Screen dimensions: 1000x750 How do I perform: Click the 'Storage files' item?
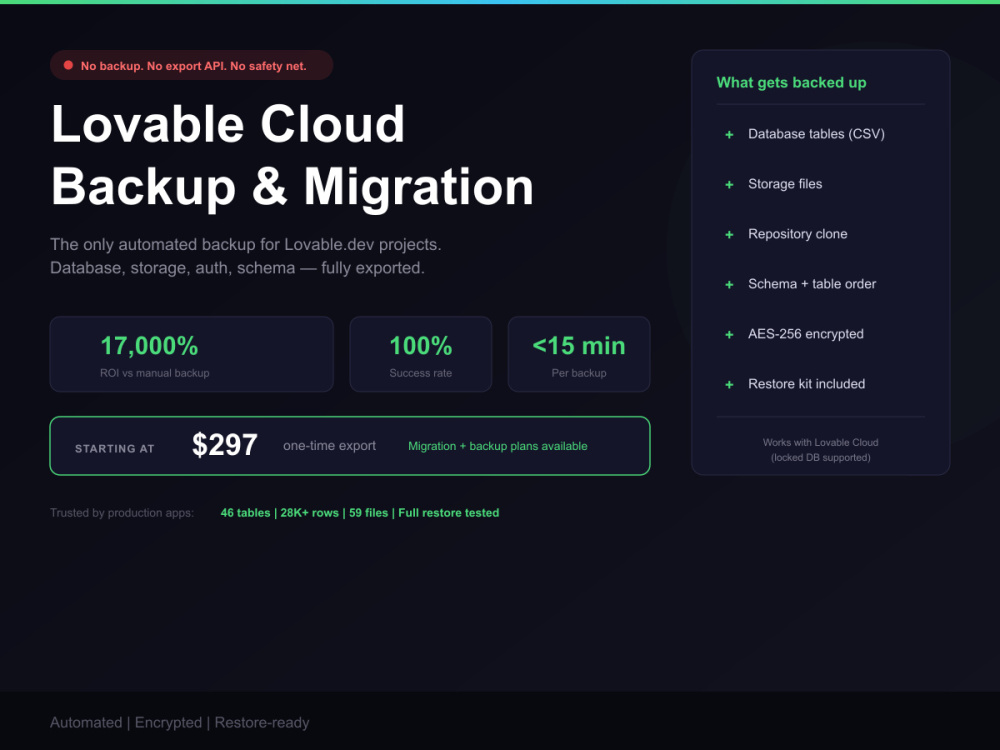click(x=785, y=184)
